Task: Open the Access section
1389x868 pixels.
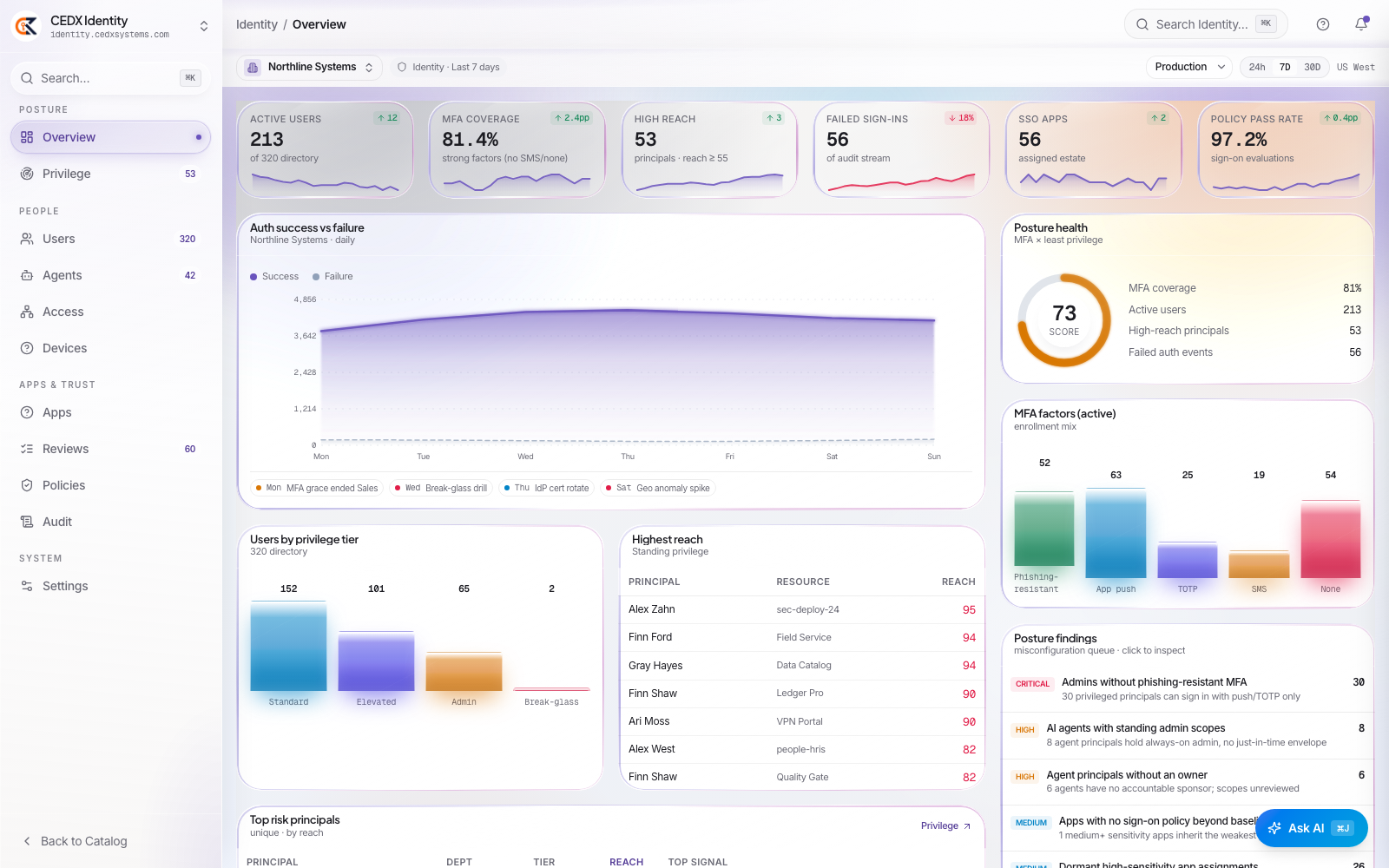Action: click(x=110, y=312)
